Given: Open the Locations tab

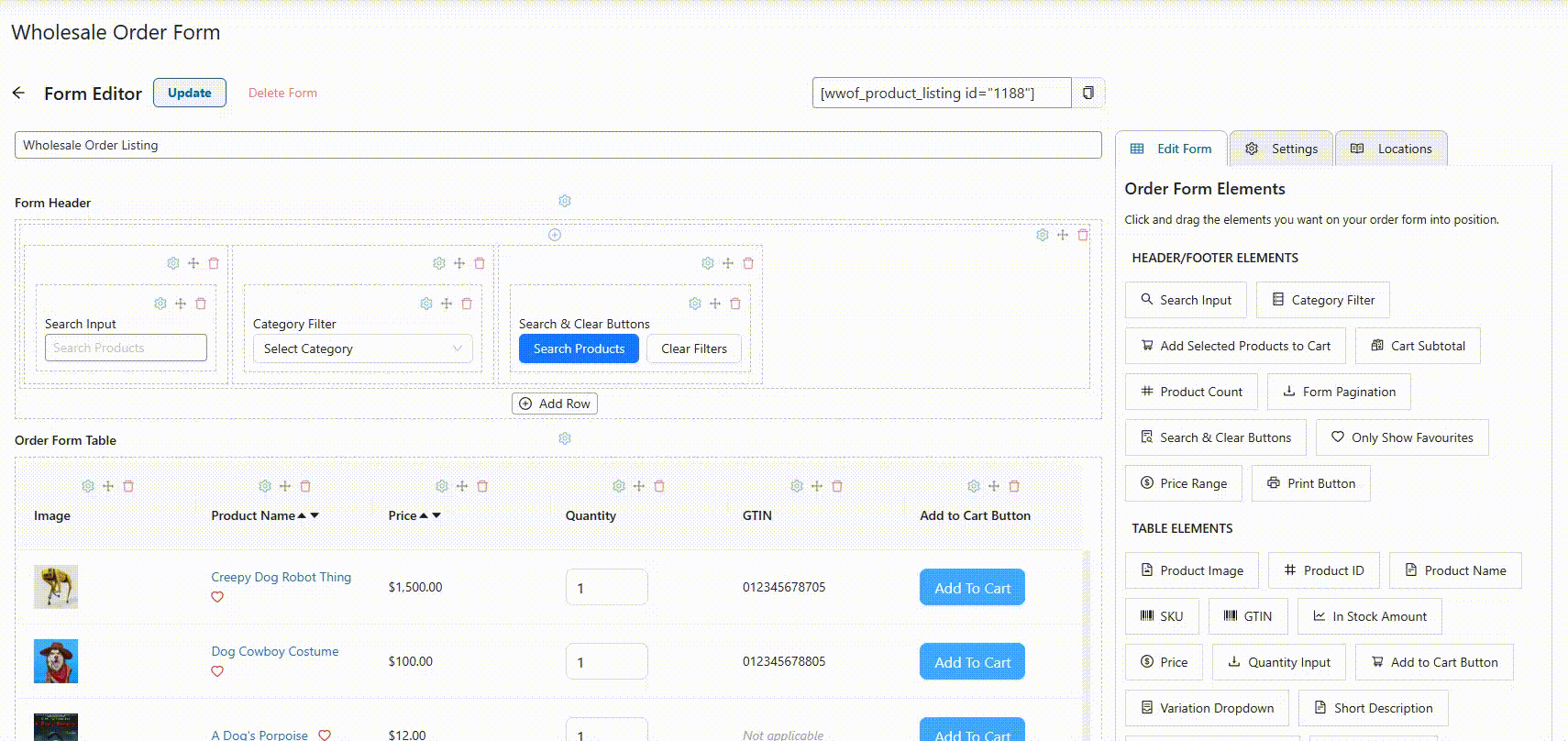Looking at the screenshot, I should click(x=1391, y=149).
